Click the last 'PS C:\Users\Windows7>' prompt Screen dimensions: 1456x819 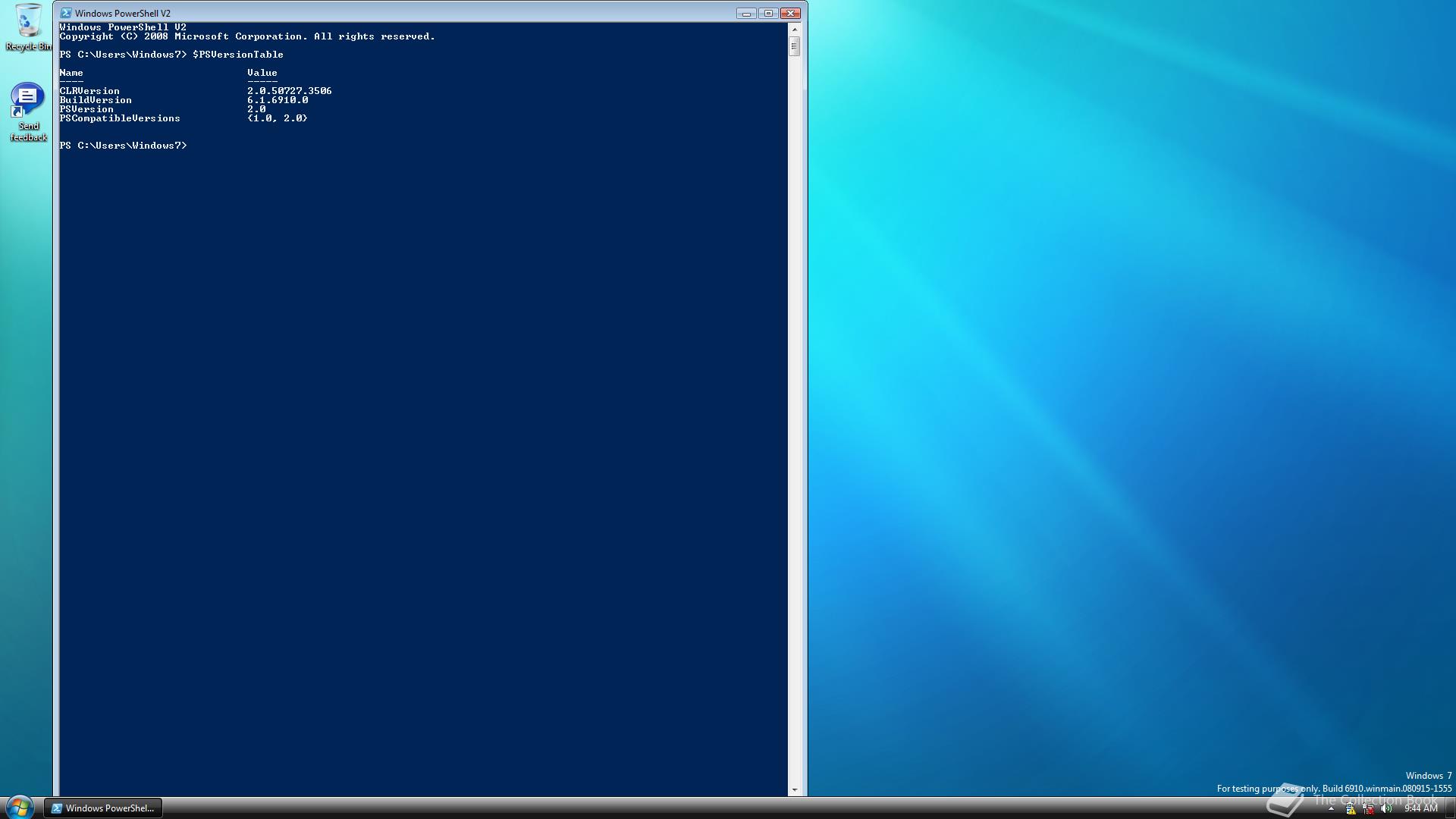[x=123, y=146]
